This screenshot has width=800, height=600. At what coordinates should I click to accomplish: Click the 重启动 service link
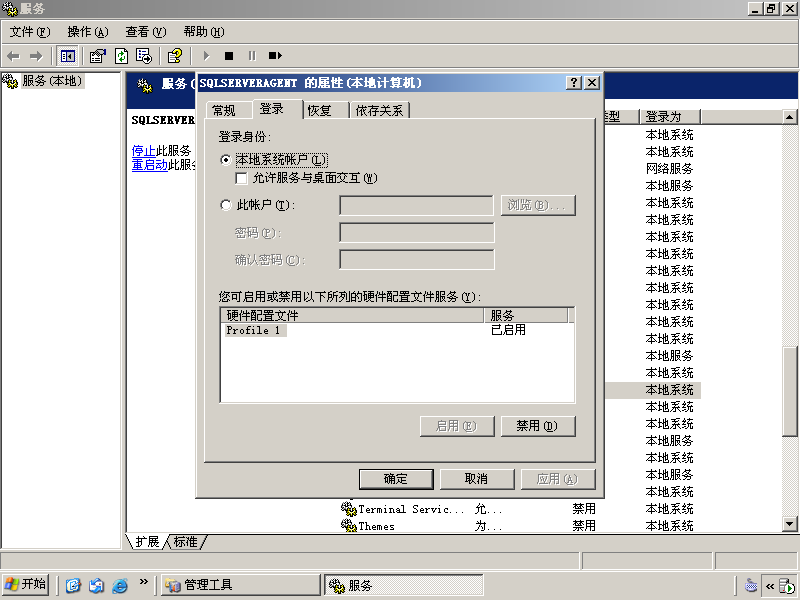point(149,164)
